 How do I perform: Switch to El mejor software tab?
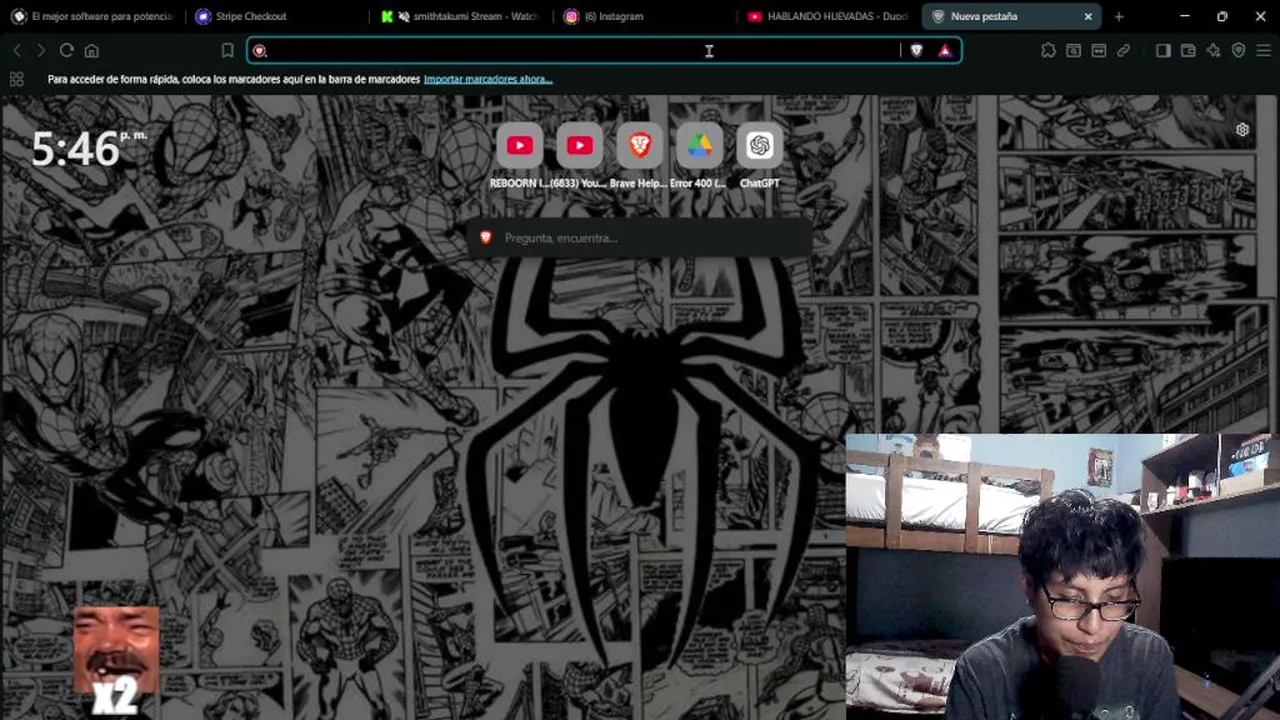[x=92, y=17]
